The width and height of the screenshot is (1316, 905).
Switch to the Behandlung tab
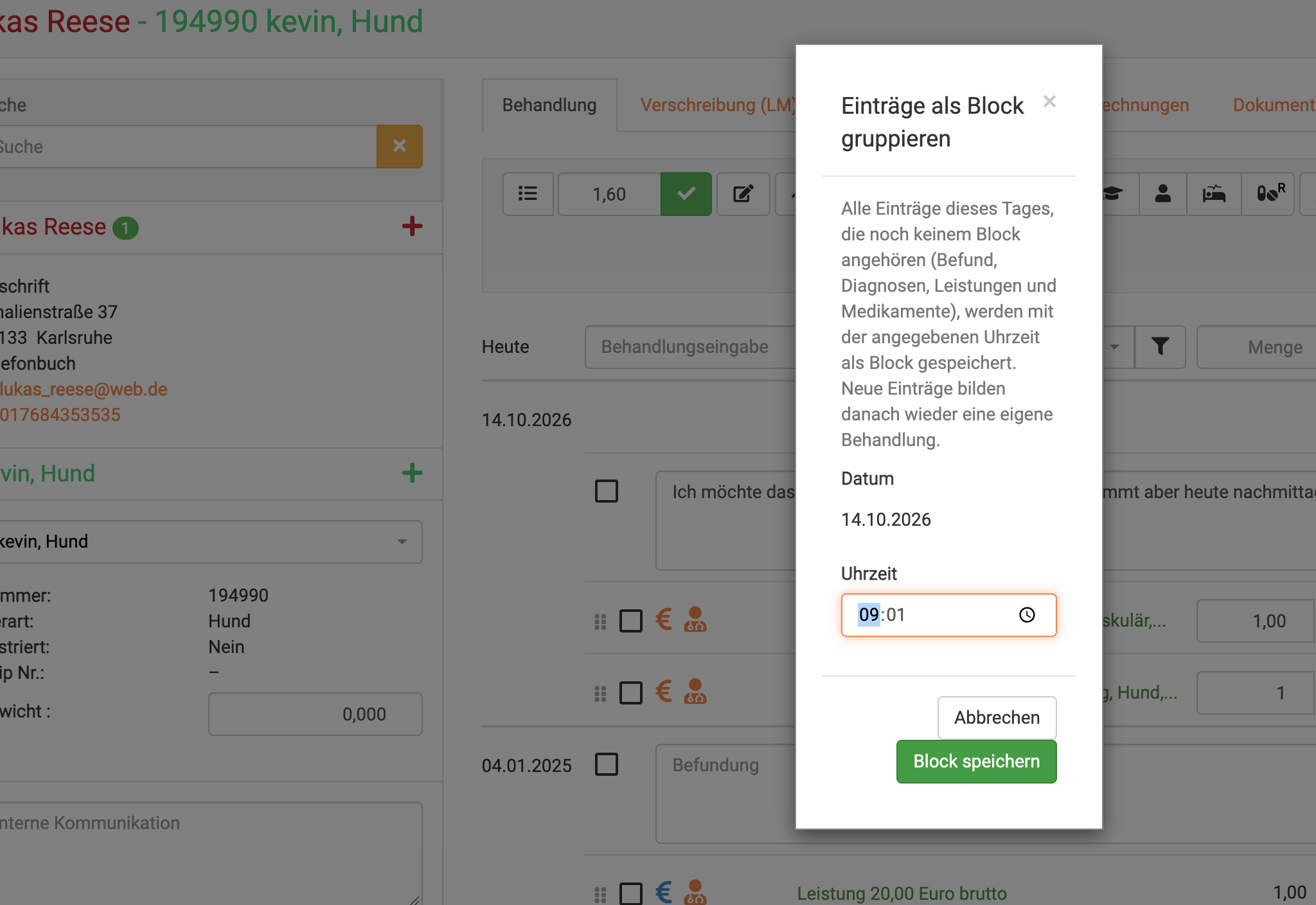[x=549, y=105]
